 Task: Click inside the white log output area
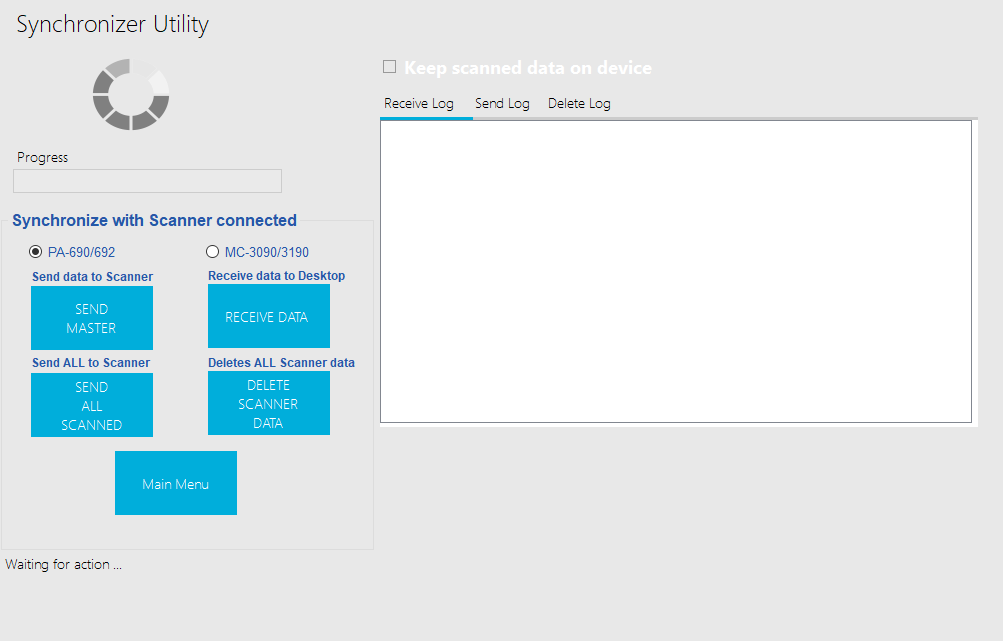pos(675,271)
